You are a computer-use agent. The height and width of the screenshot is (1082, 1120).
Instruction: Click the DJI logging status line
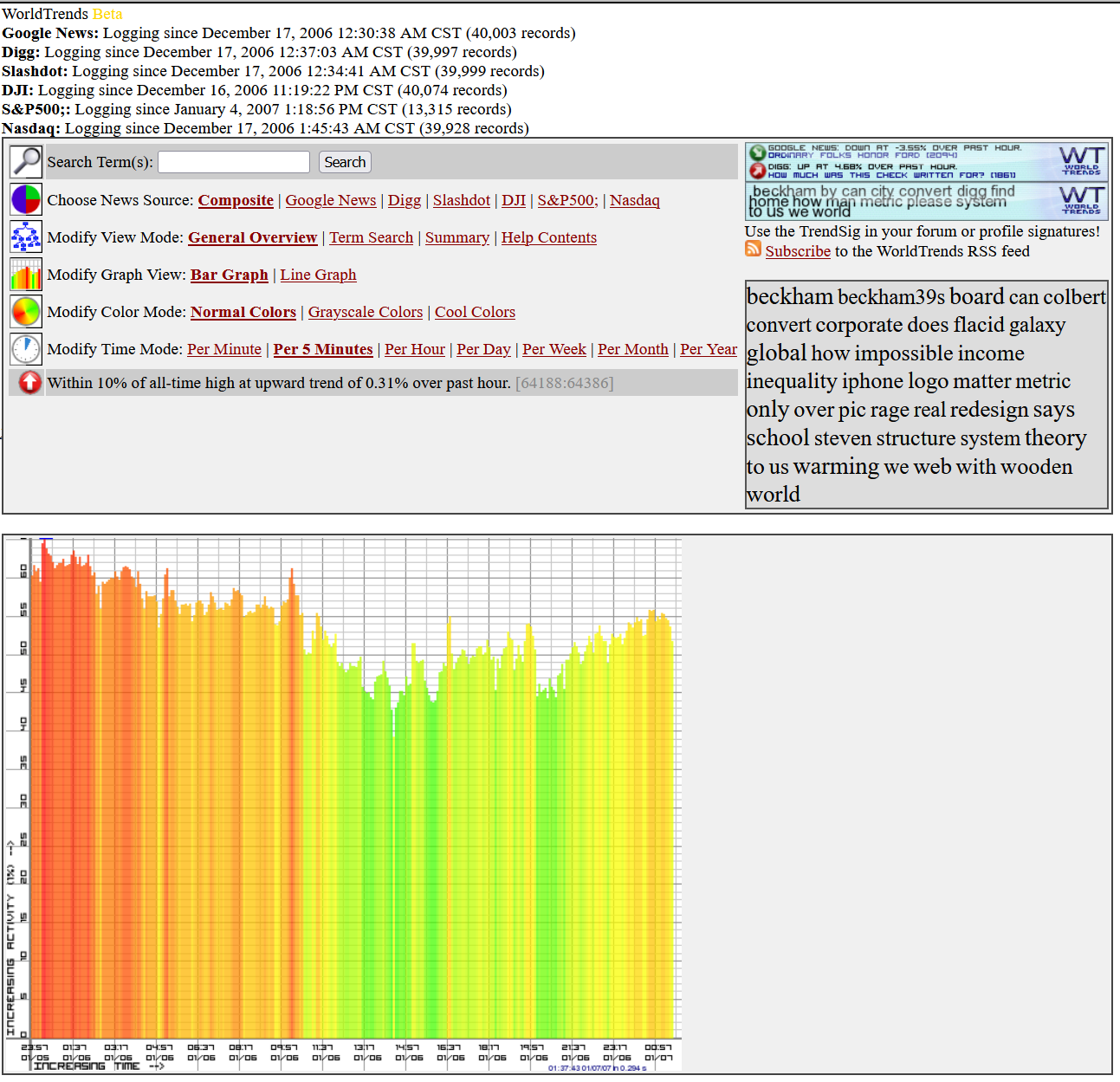[x=255, y=90]
